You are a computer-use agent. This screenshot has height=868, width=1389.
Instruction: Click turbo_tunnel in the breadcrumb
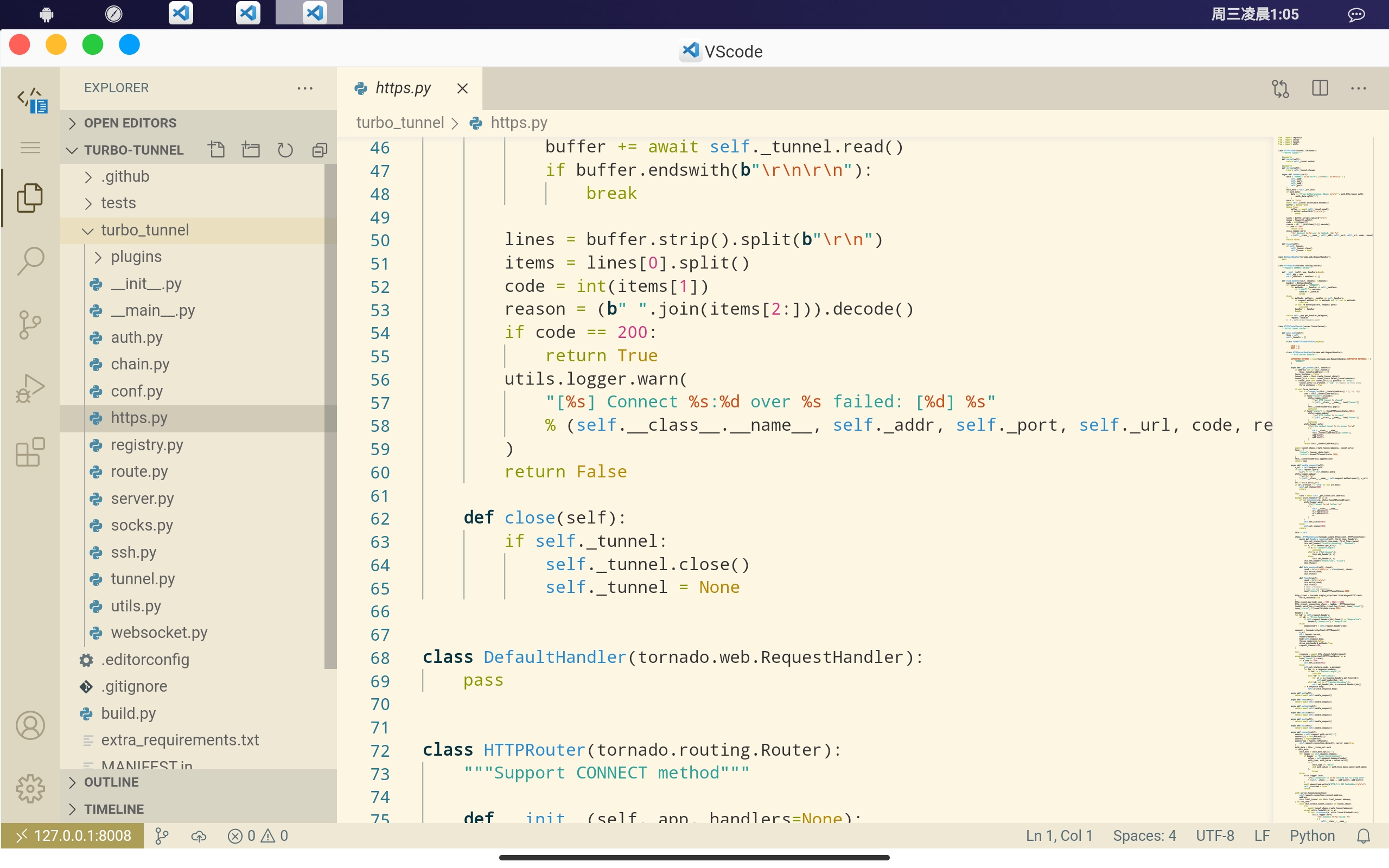click(400, 123)
